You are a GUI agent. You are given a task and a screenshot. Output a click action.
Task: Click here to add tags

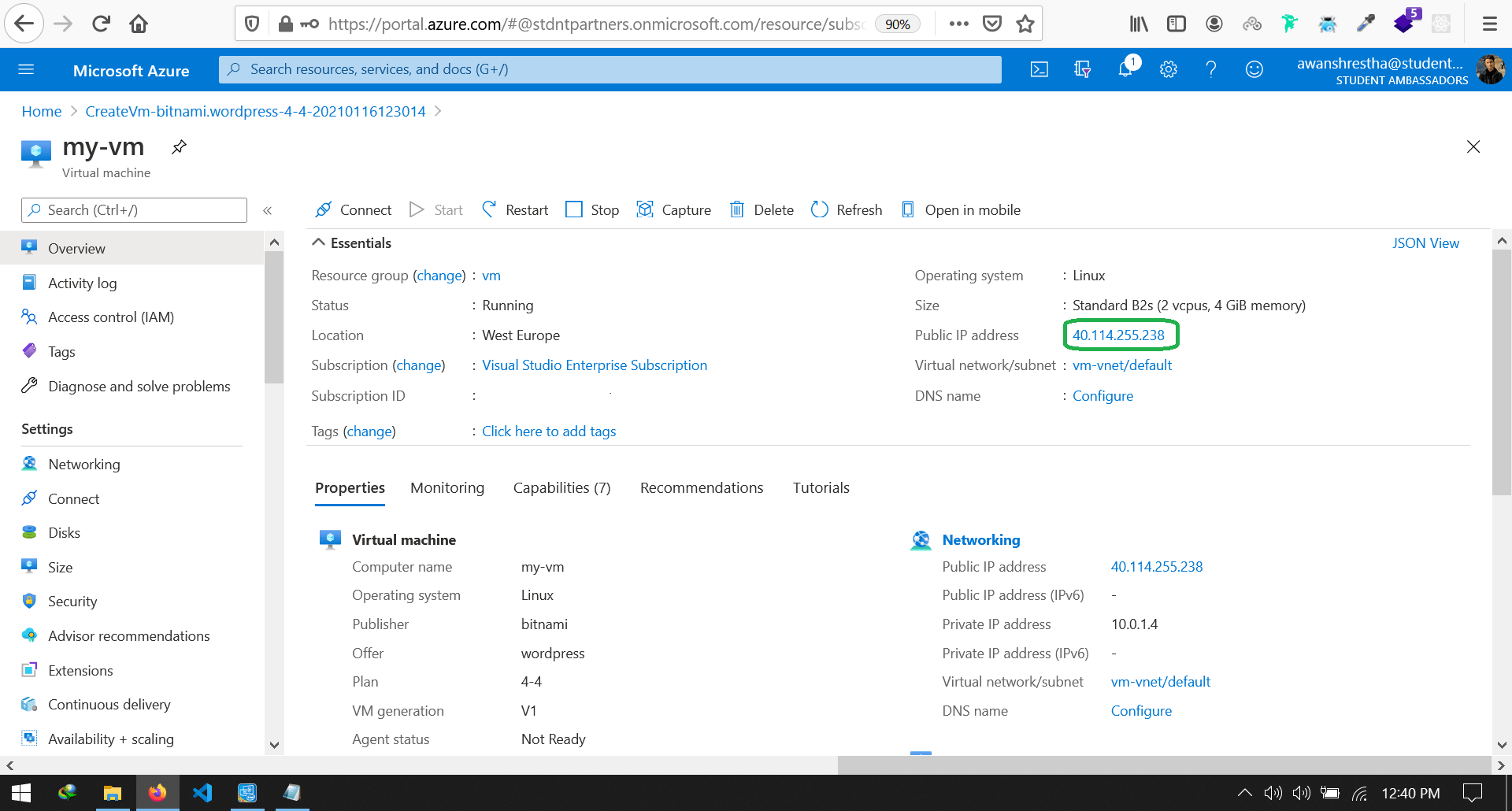coord(548,431)
